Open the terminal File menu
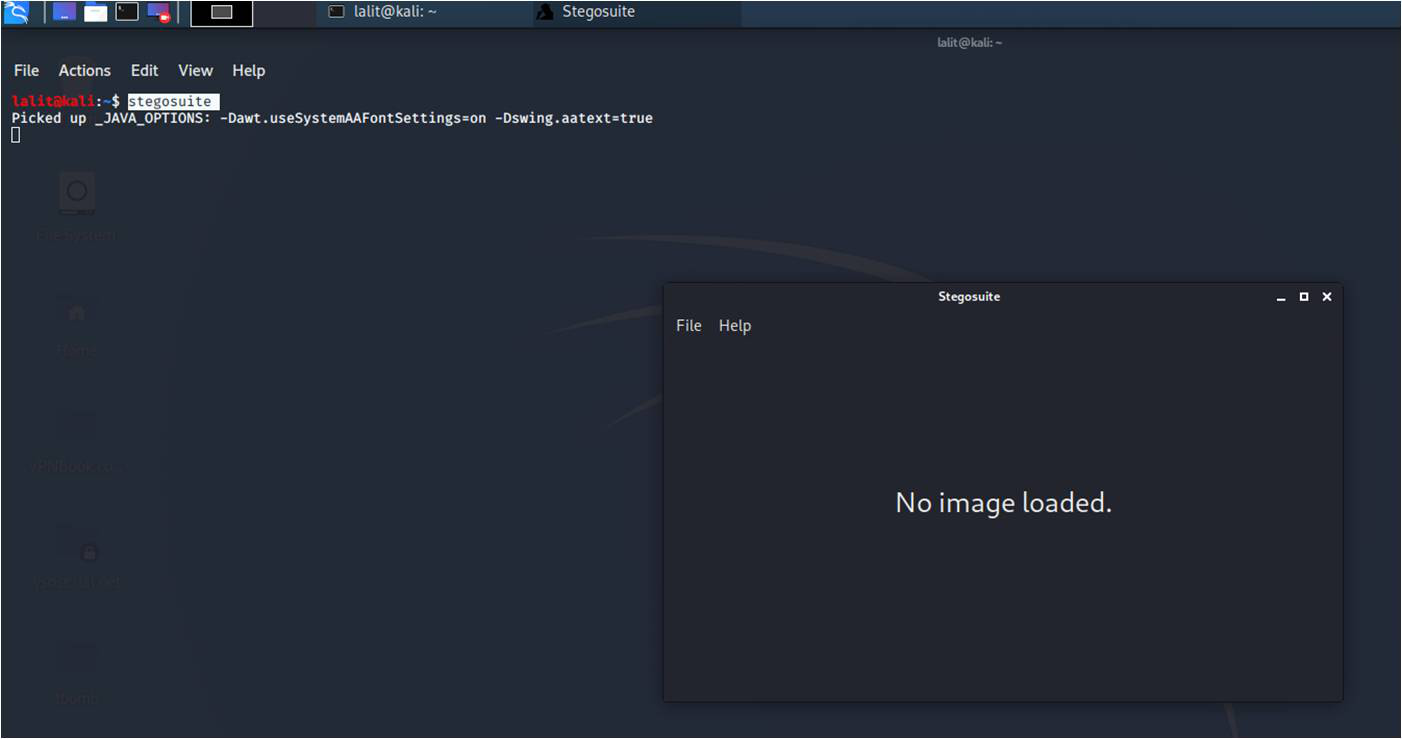The image size is (1402, 739). [27, 70]
